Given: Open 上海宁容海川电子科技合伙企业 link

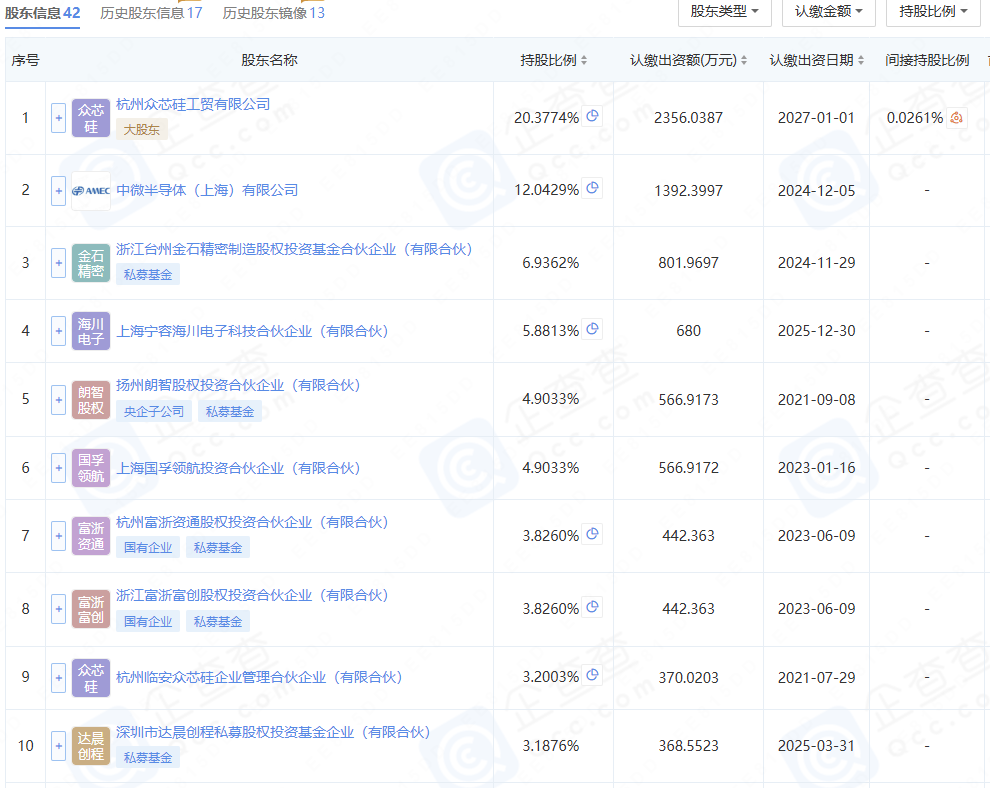Looking at the screenshot, I should (252, 331).
